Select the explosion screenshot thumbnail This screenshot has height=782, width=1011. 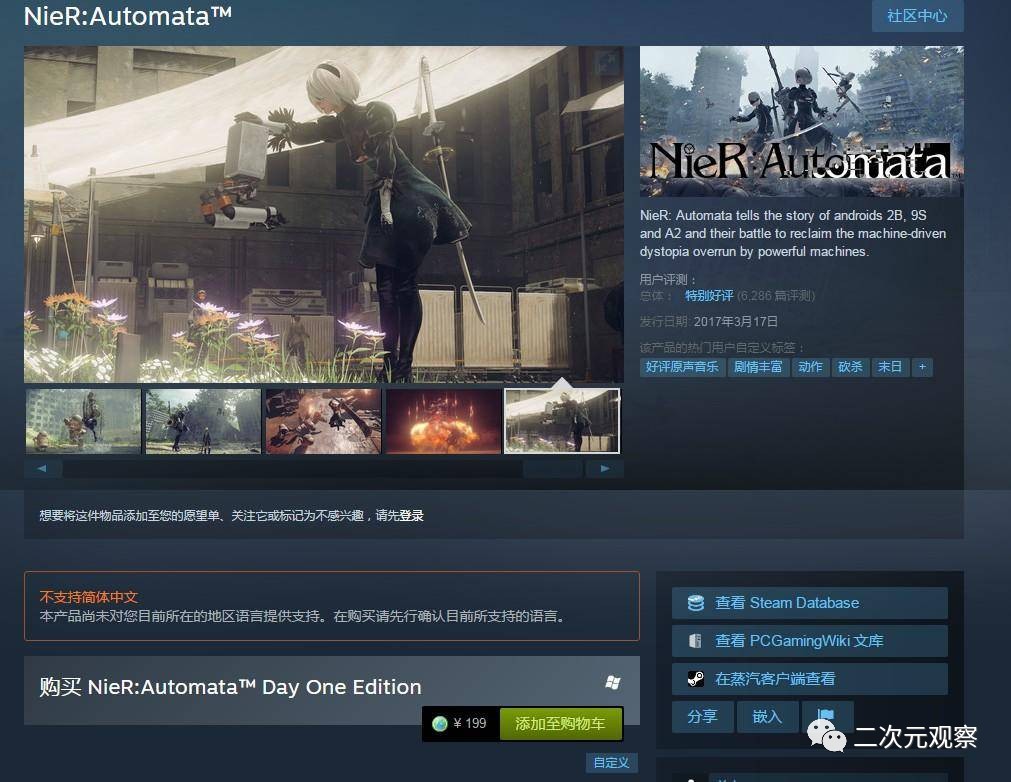click(x=443, y=420)
